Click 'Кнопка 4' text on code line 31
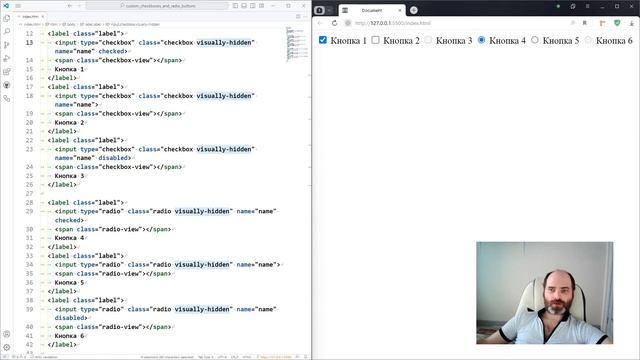 pos(69,238)
